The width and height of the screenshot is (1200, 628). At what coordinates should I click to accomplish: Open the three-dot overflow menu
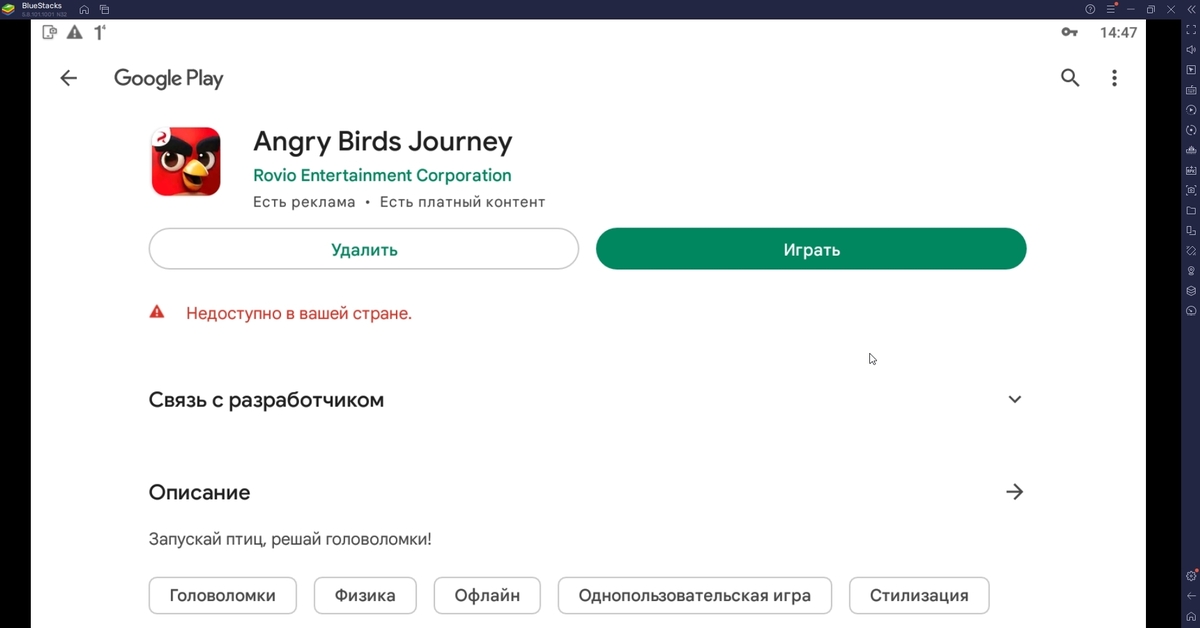click(1114, 78)
